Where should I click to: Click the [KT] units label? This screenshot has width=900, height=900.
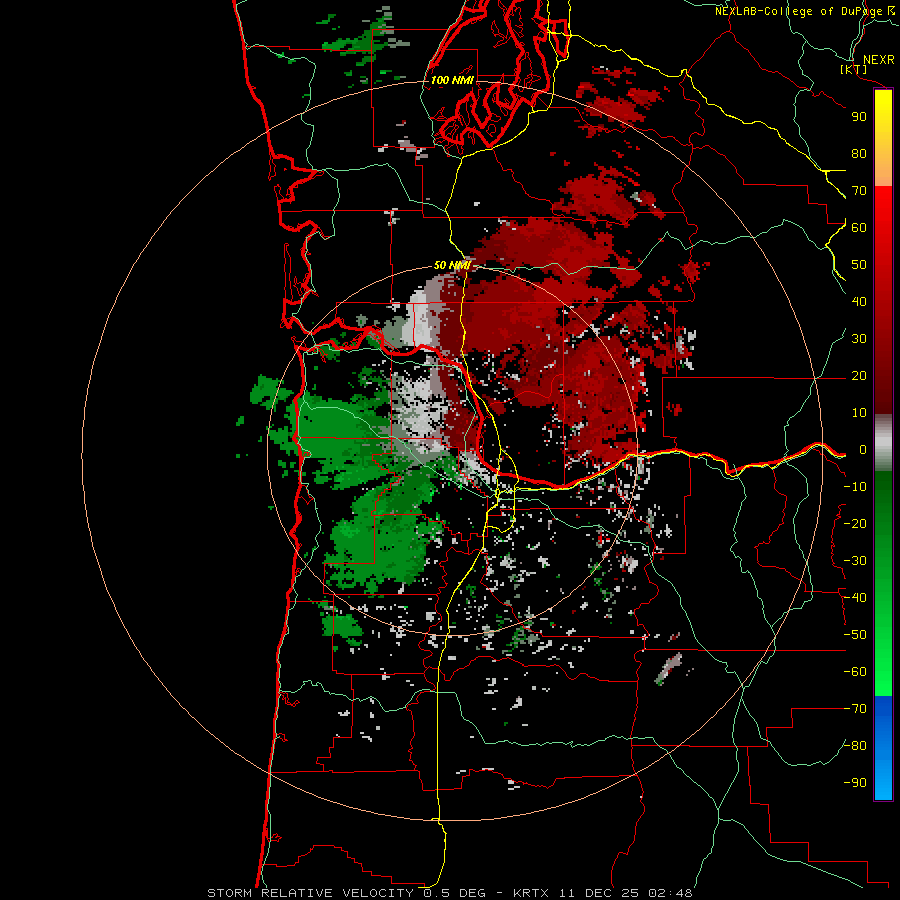tap(853, 69)
